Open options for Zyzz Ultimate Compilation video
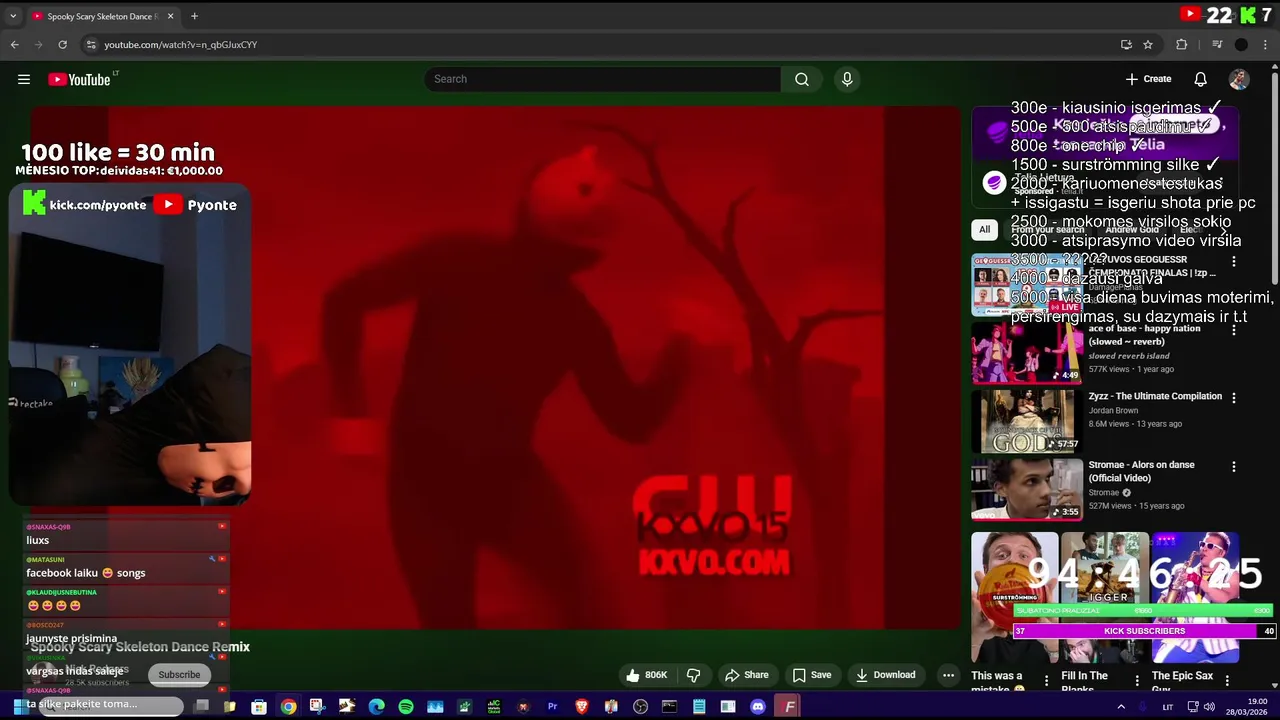Viewport: 1280px width, 720px height. click(1234, 397)
